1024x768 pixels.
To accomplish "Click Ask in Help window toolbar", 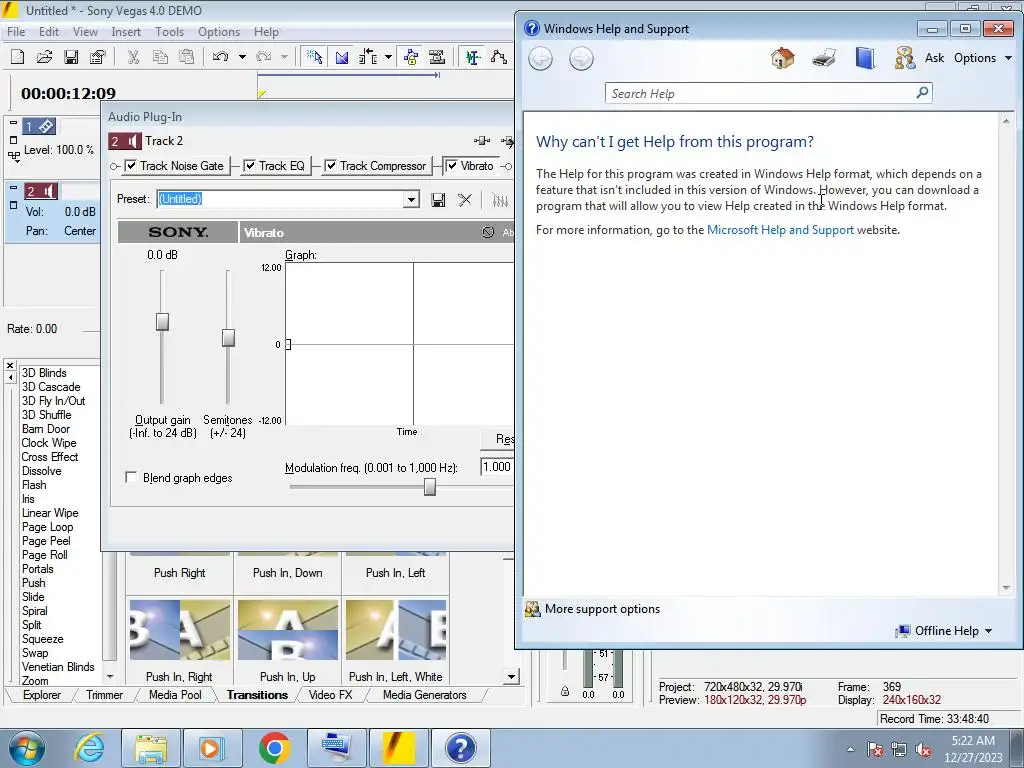I will click(935, 57).
